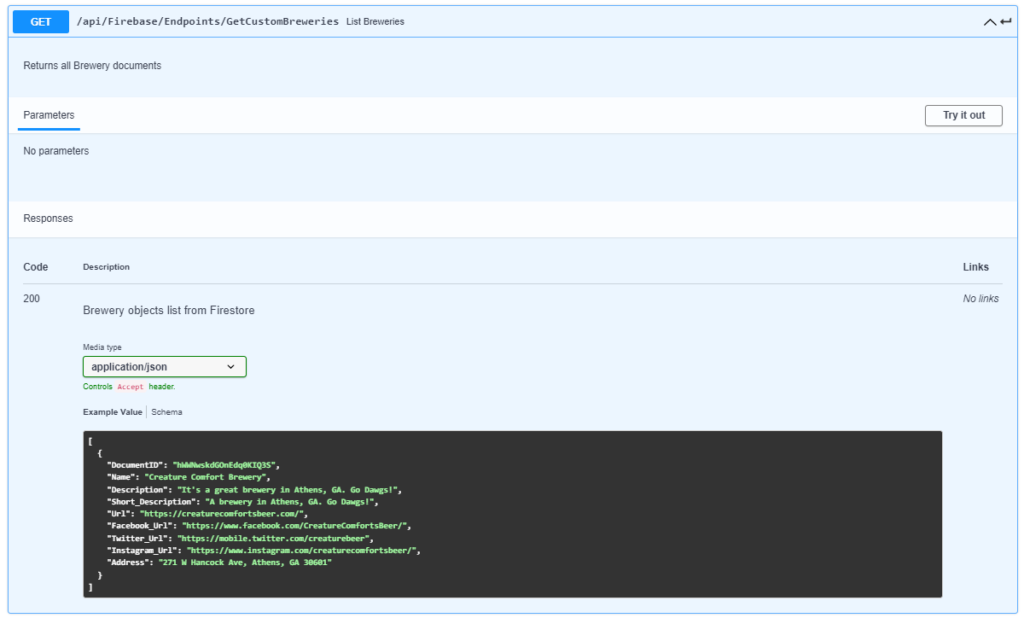Click the 200 response code
Image resolution: width=1024 pixels, height=618 pixels.
tap(32, 298)
